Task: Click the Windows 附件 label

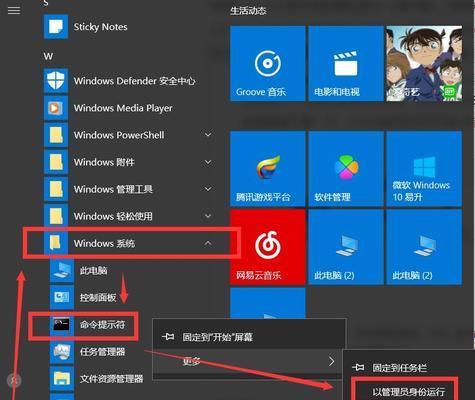Action: 104,162
